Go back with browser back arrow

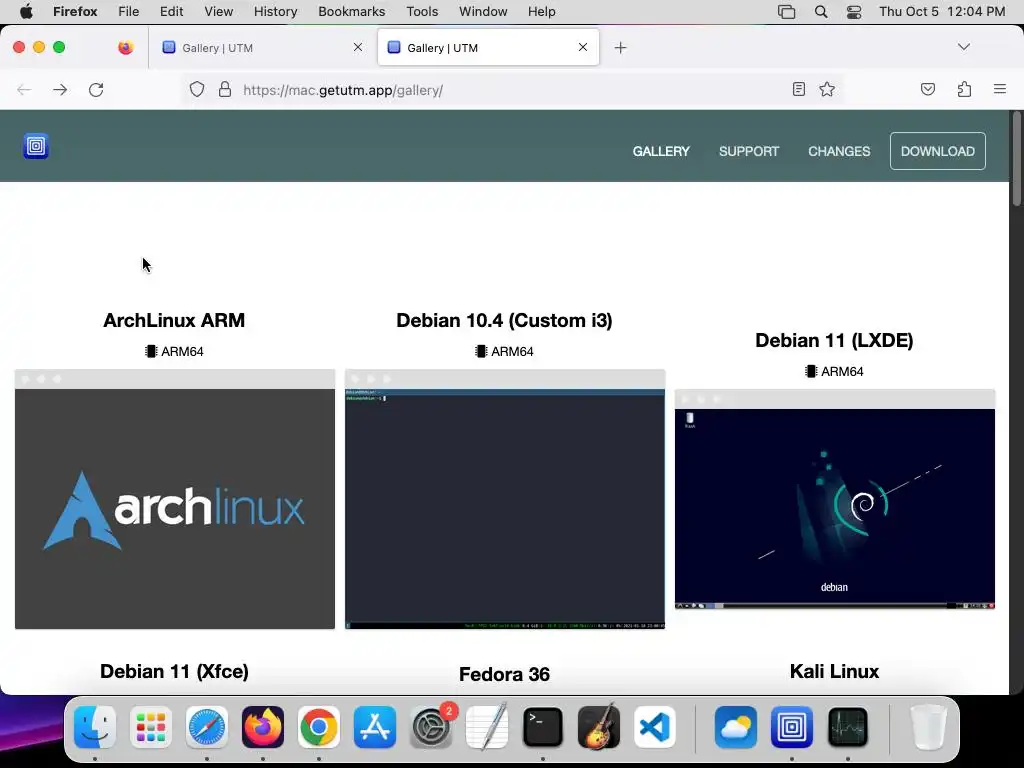[x=24, y=90]
